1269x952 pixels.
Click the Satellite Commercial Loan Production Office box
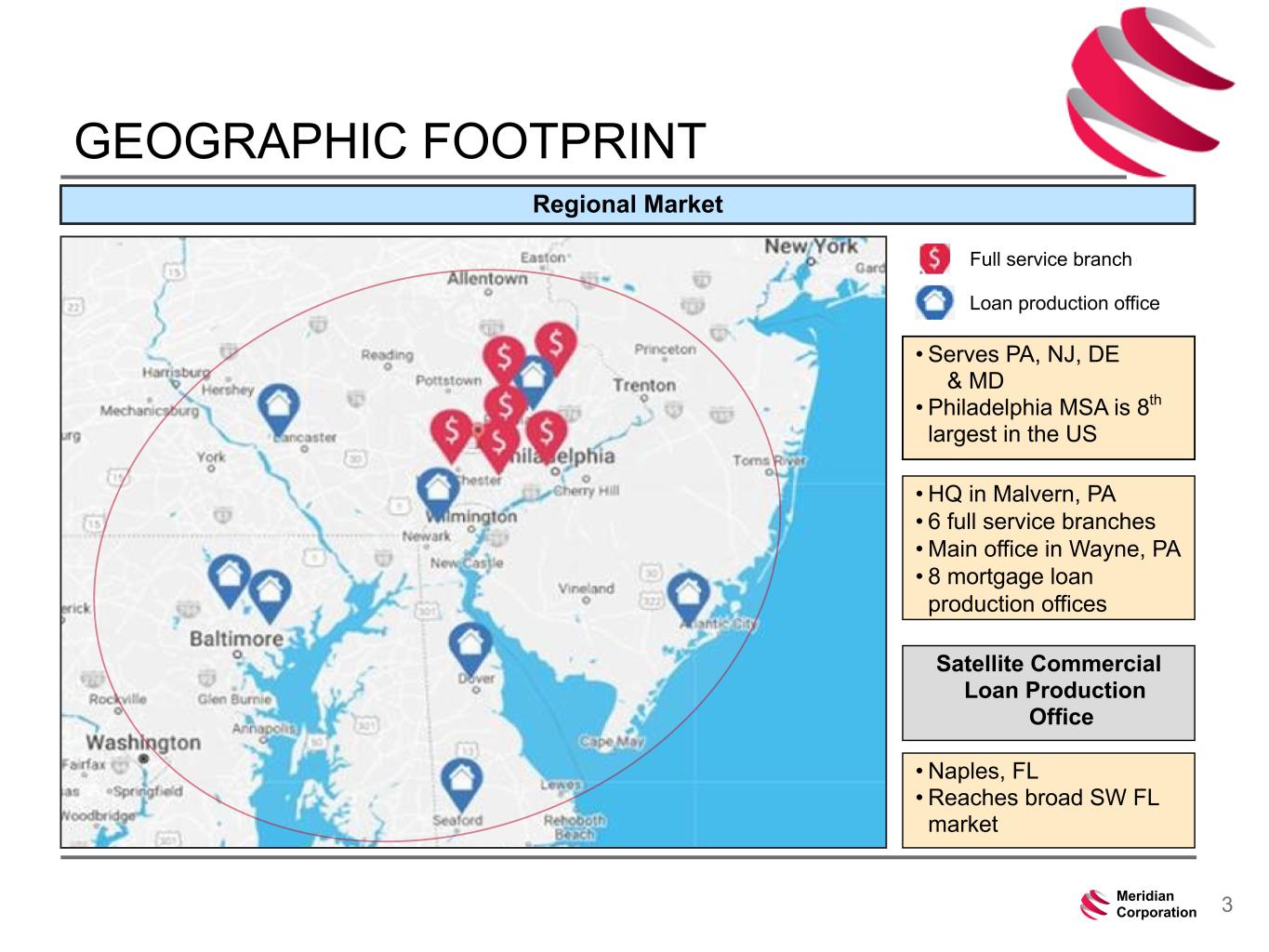[x=1049, y=693]
